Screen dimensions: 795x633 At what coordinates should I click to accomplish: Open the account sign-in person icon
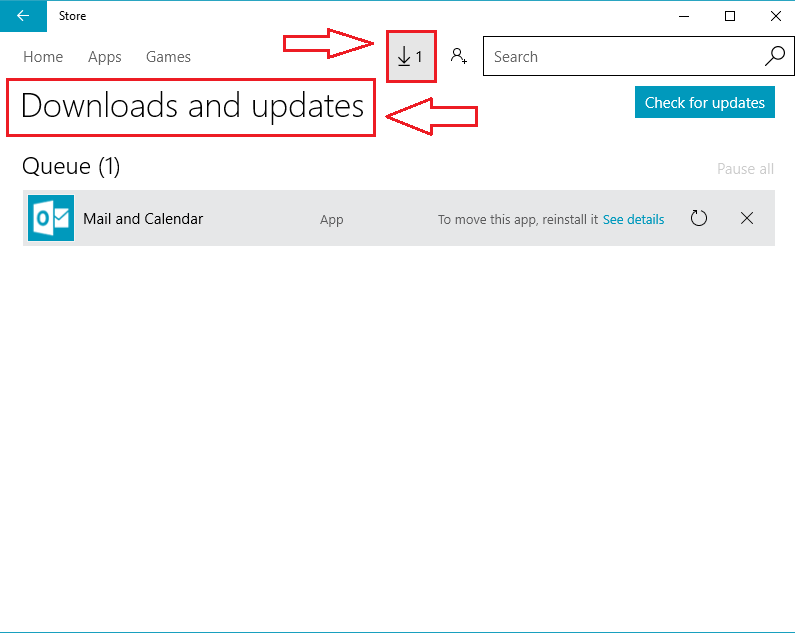(458, 56)
